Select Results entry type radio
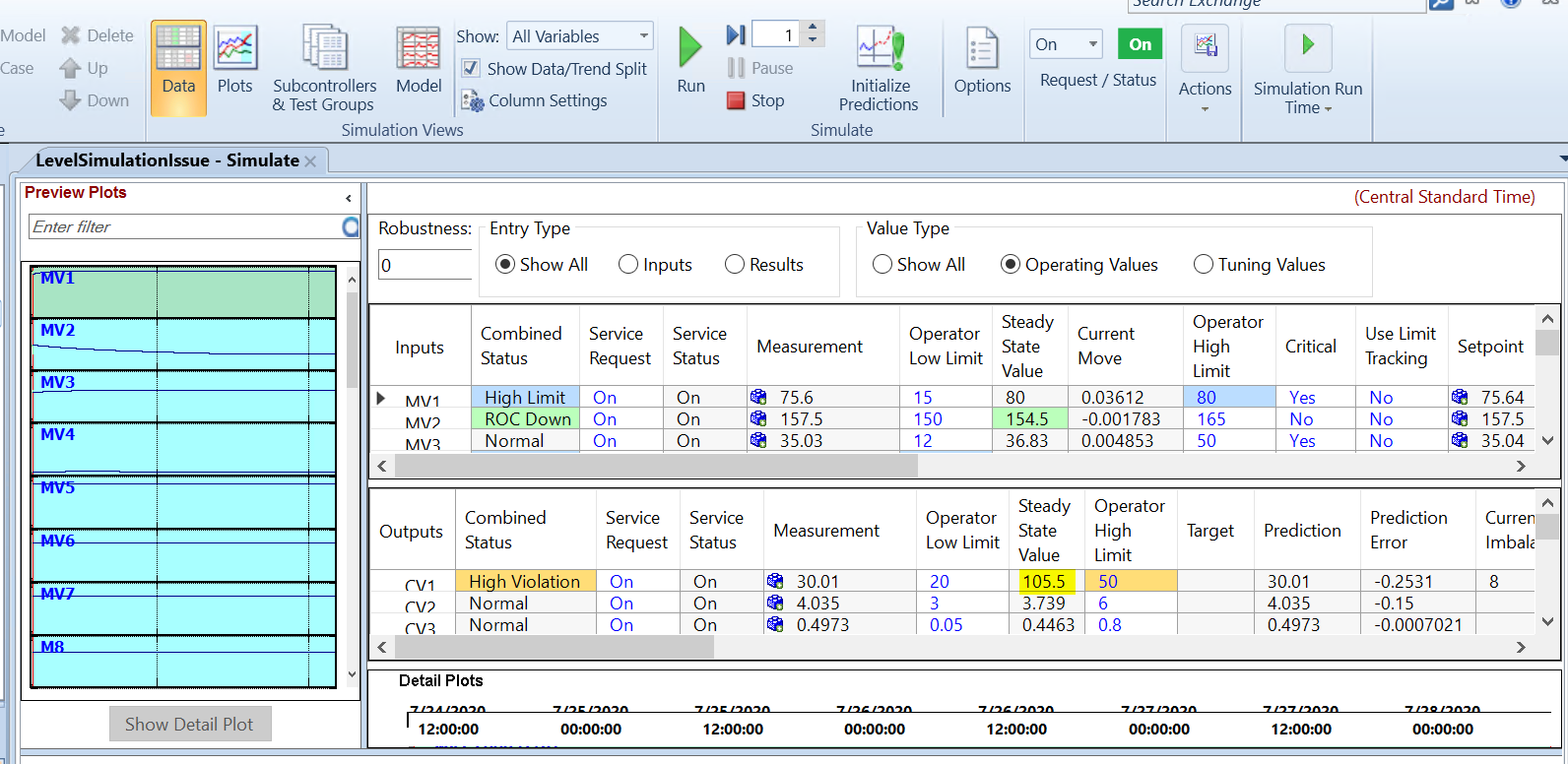The height and width of the screenshot is (764, 1568). tap(735, 264)
